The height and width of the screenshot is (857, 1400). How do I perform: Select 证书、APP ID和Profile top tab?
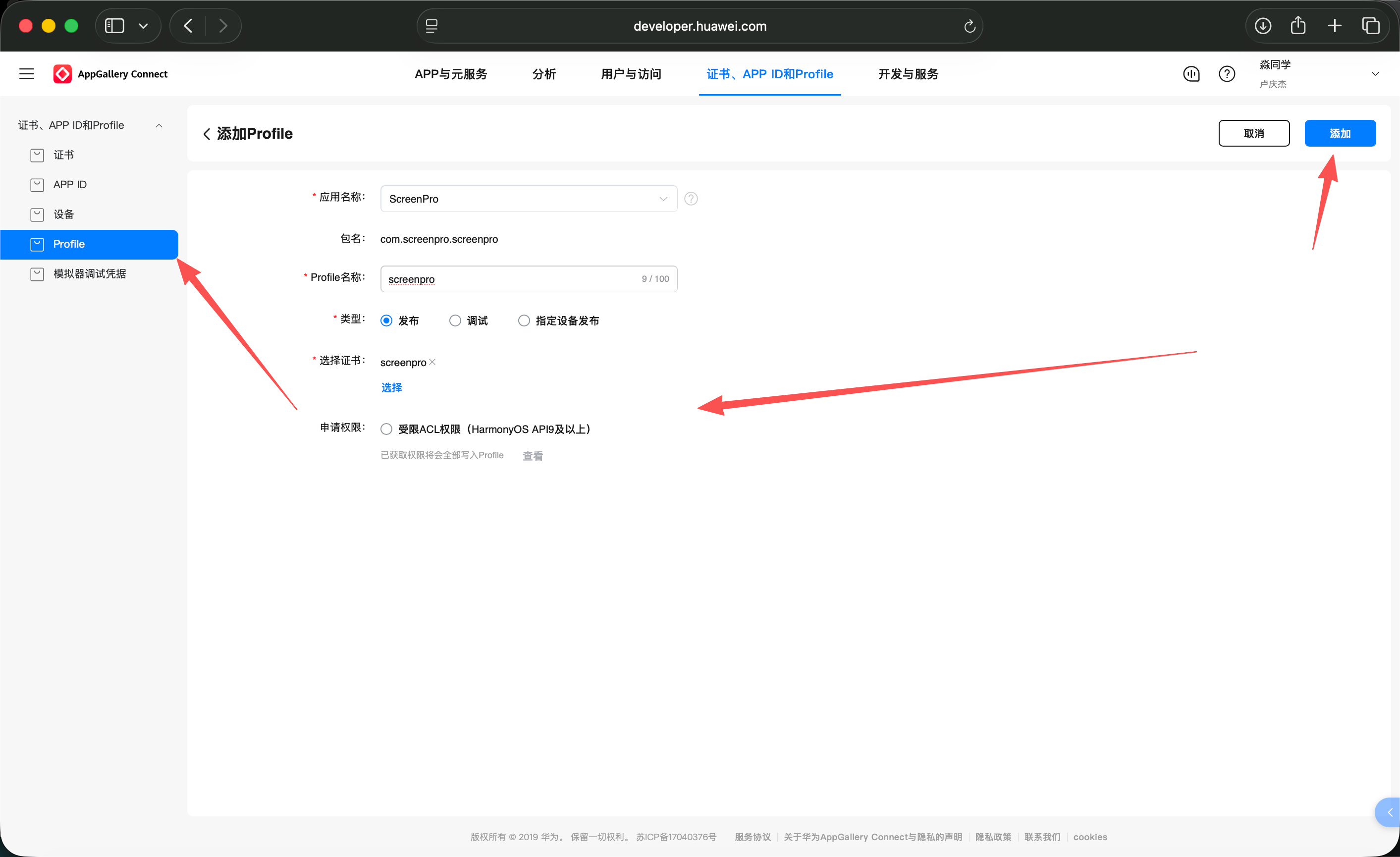tap(770, 74)
